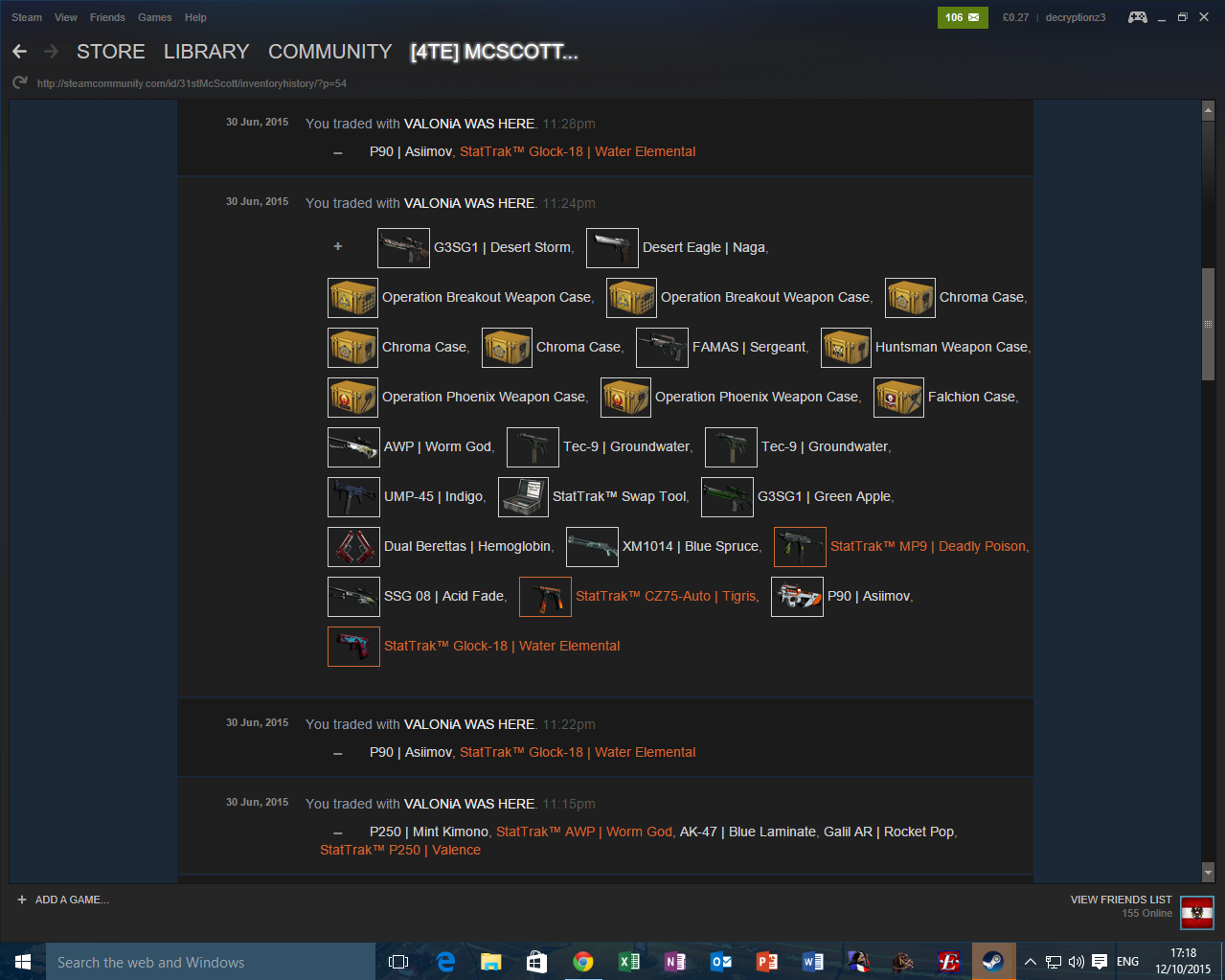The image size is (1225, 980).
Task: Switch to the LIBRARY tab
Action: click(x=206, y=52)
